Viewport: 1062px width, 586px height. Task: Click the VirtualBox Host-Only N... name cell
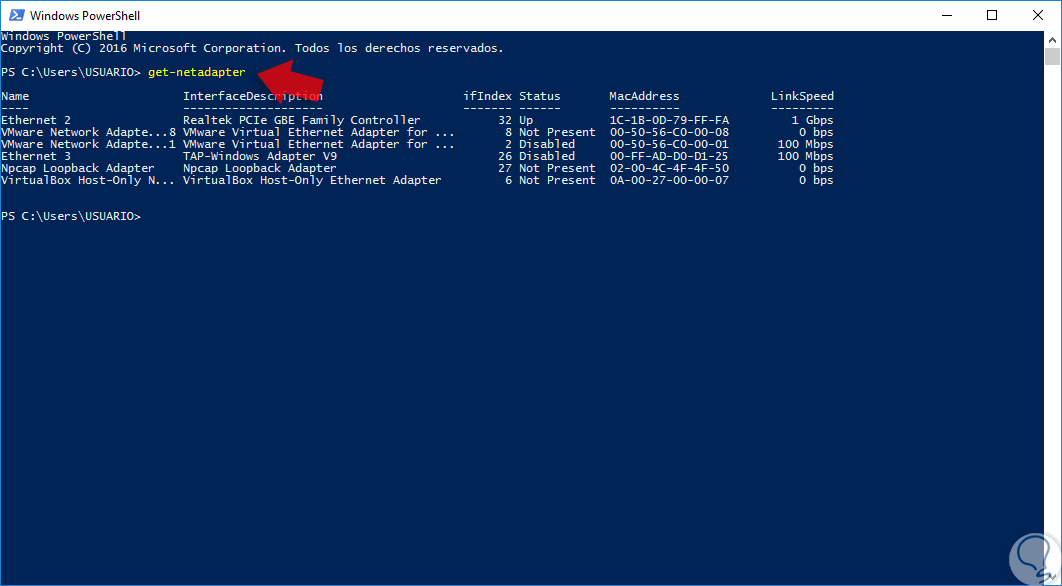pos(88,180)
